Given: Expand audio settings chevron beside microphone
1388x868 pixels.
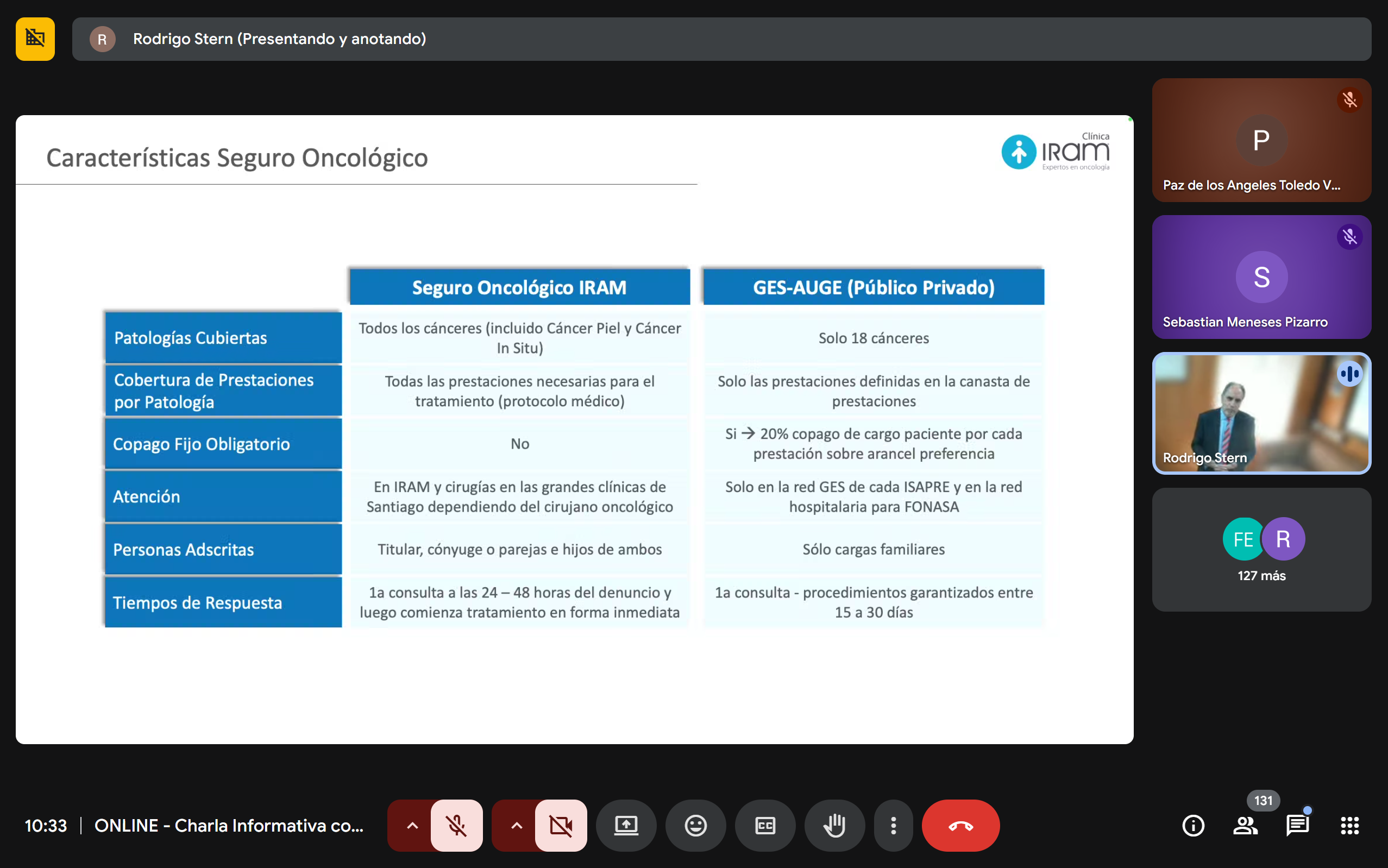Looking at the screenshot, I should (412, 826).
